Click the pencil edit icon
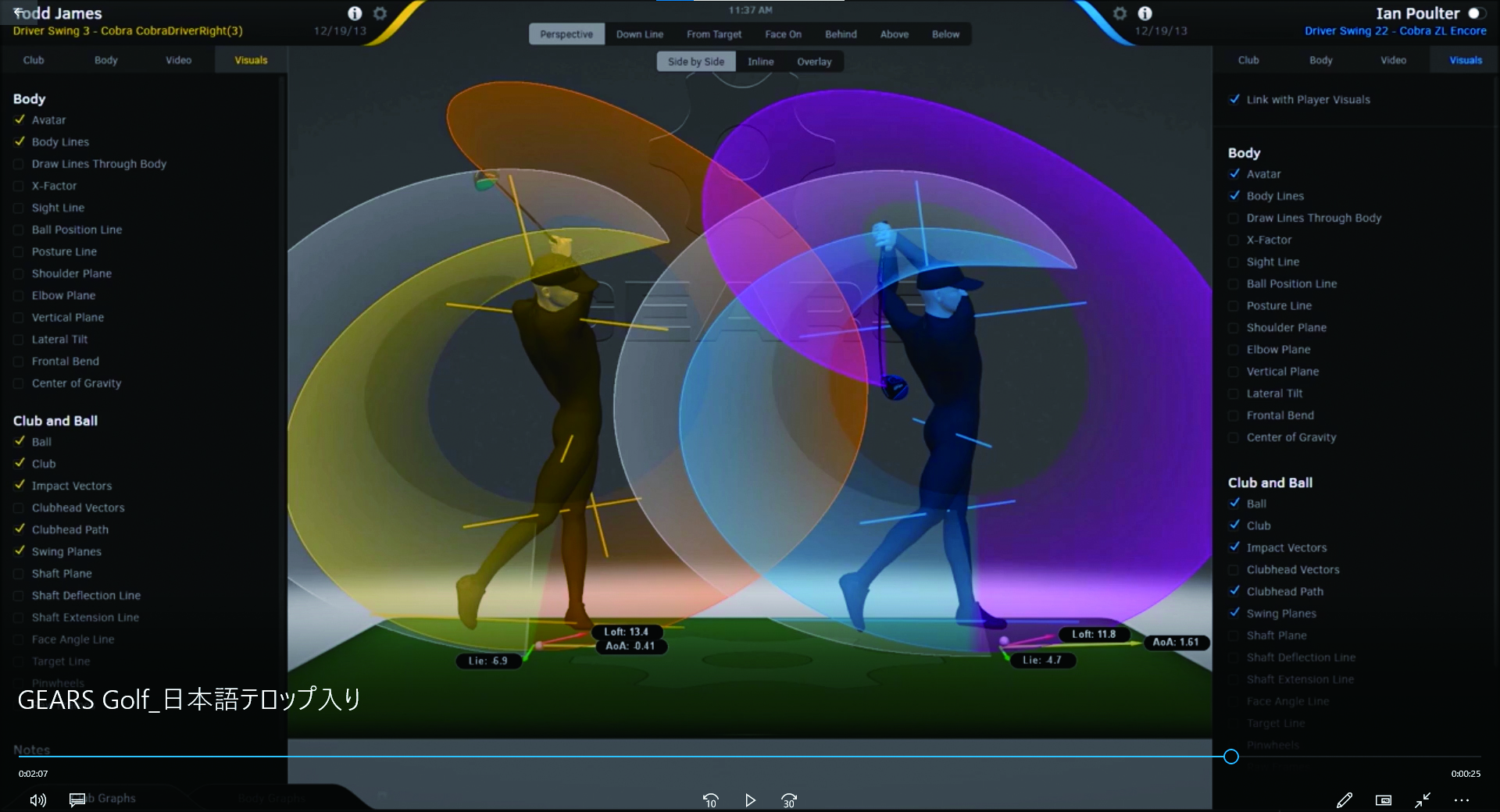The width and height of the screenshot is (1500, 812). (x=1344, y=800)
